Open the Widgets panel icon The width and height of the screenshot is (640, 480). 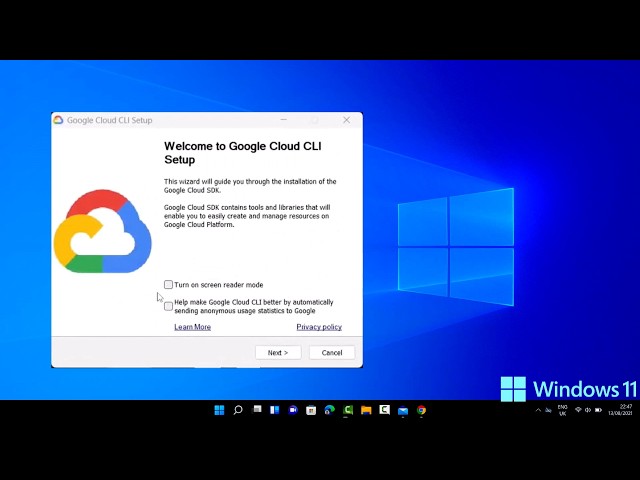pos(275,410)
